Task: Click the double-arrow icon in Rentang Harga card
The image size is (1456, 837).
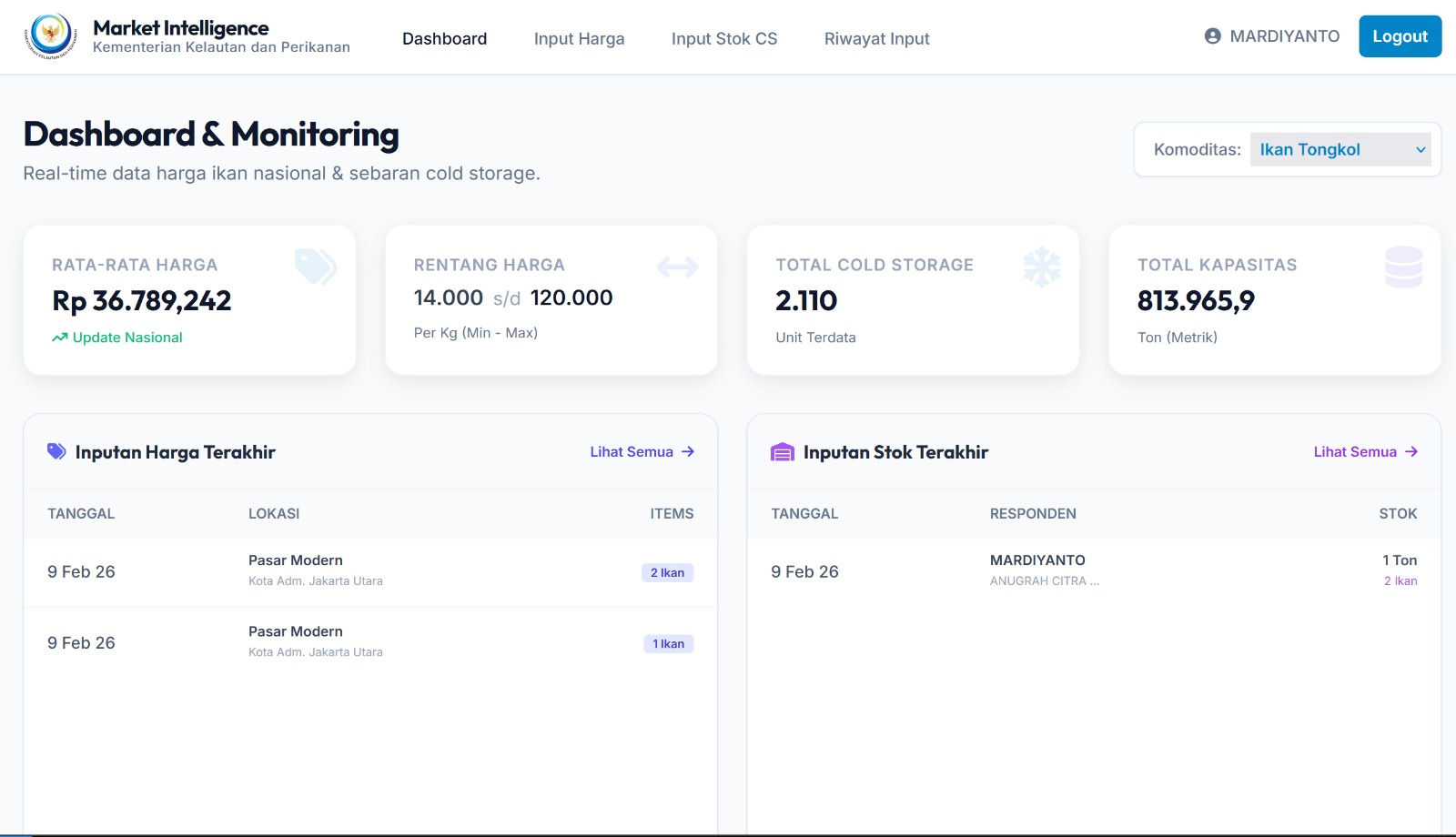Action: (x=678, y=267)
